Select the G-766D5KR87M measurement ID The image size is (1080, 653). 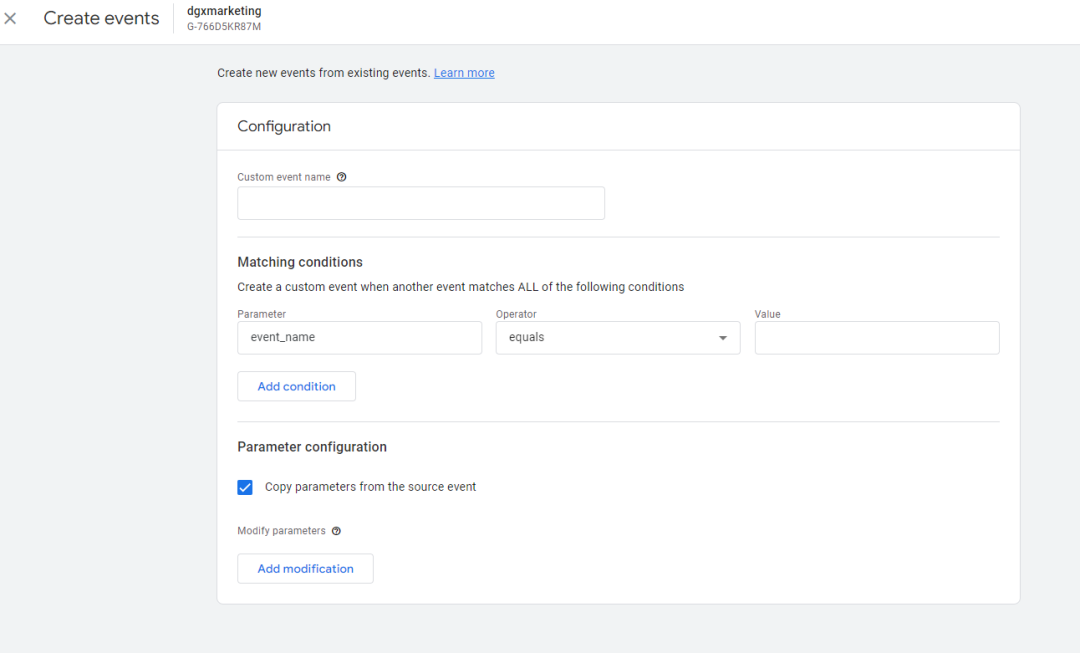pyautogui.click(x=223, y=26)
